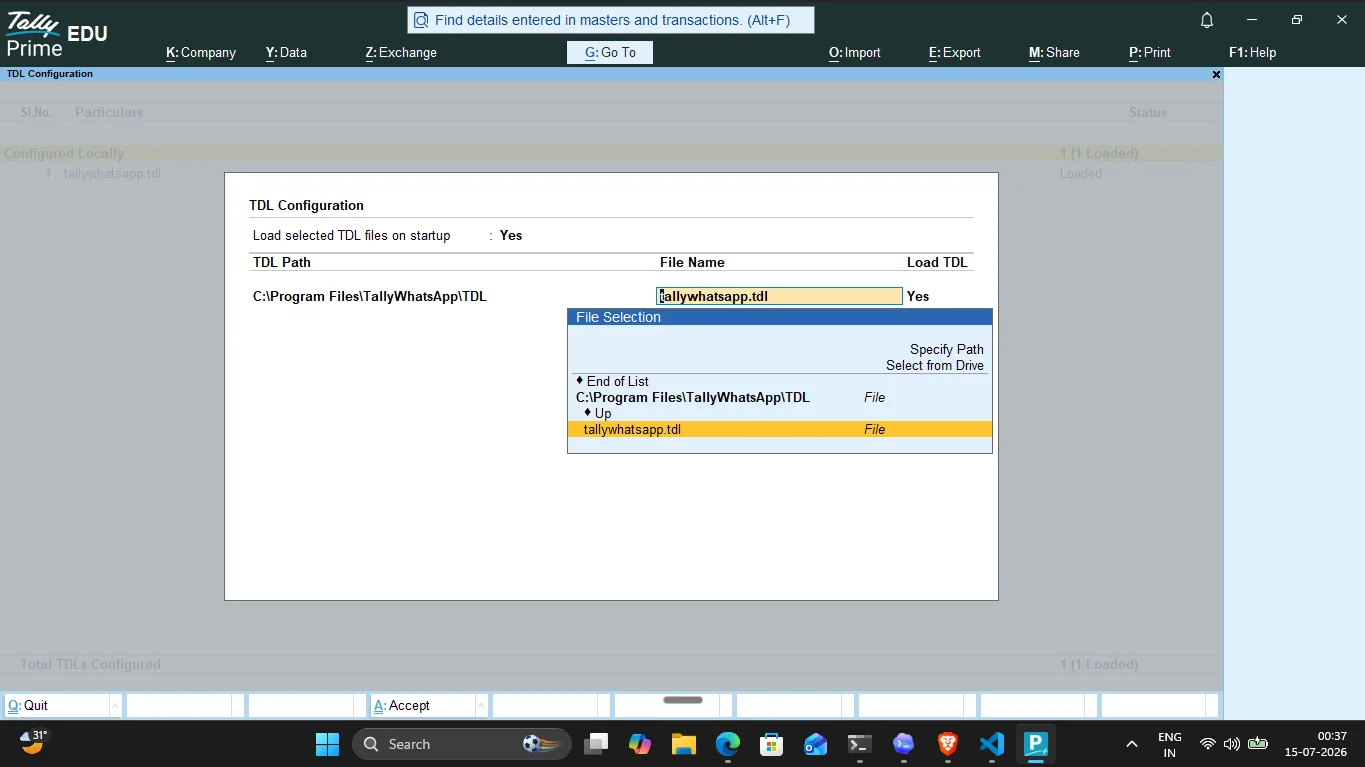
Task: Select Select from Drive option
Action: coord(935,365)
